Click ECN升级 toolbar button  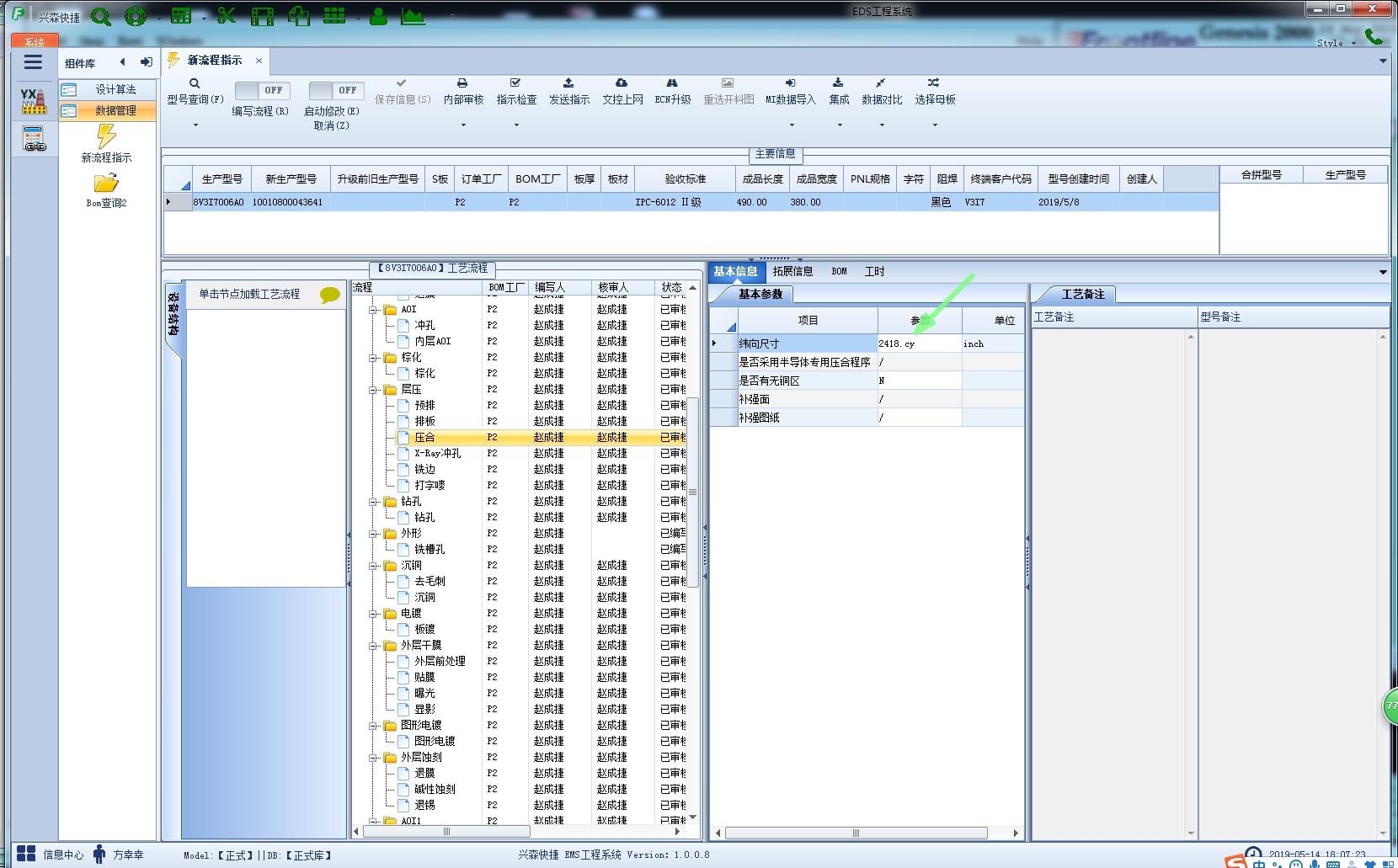(x=673, y=92)
